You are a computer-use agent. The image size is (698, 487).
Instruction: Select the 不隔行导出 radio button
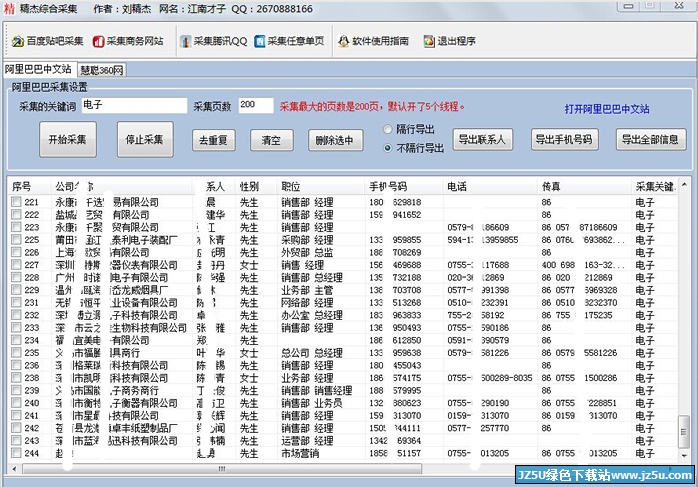[388, 148]
